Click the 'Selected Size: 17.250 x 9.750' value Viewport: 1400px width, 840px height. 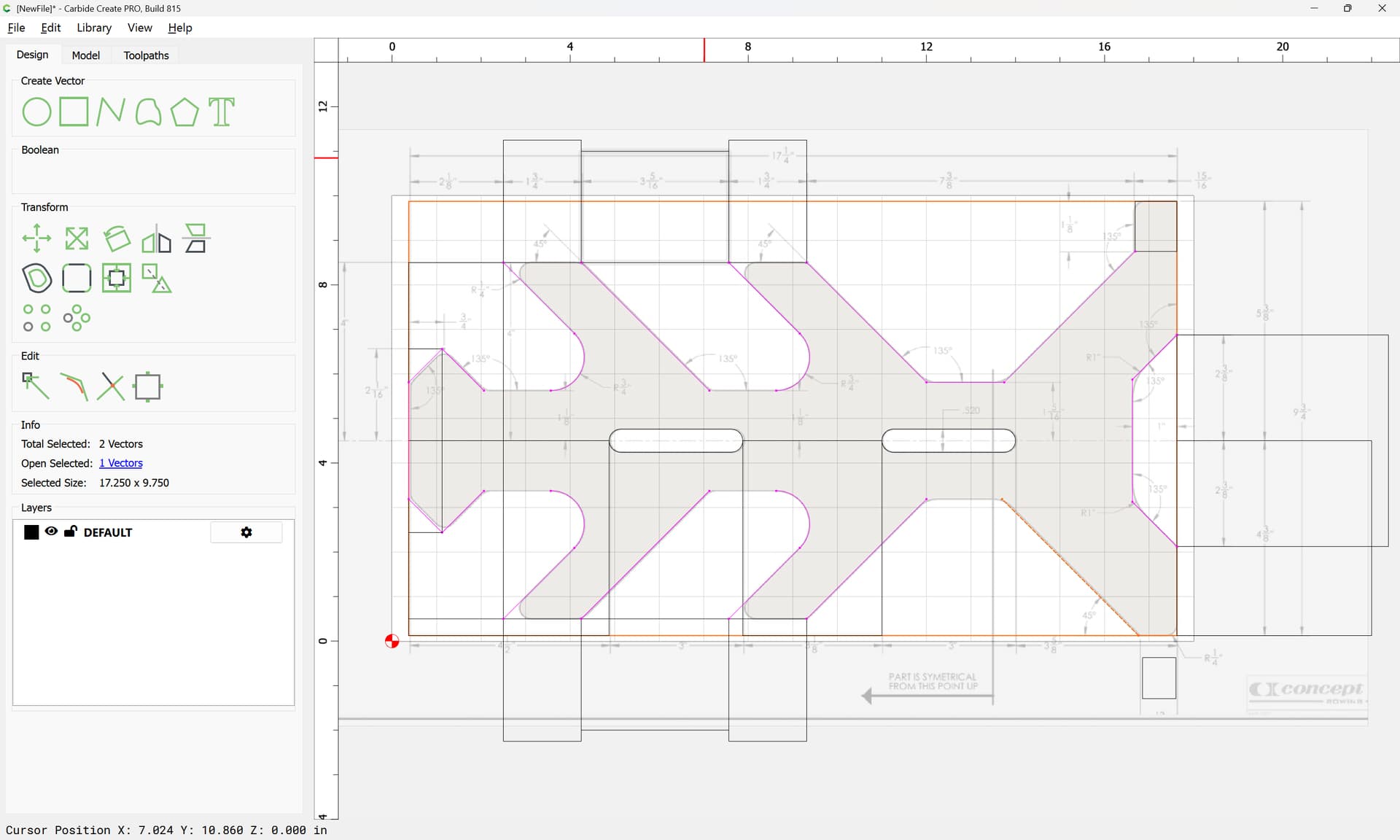click(134, 483)
